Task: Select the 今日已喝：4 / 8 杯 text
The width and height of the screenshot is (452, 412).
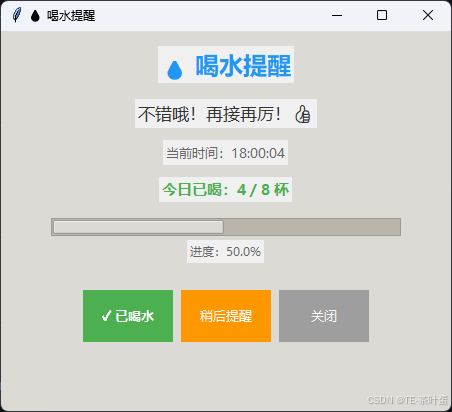Action: point(225,190)
